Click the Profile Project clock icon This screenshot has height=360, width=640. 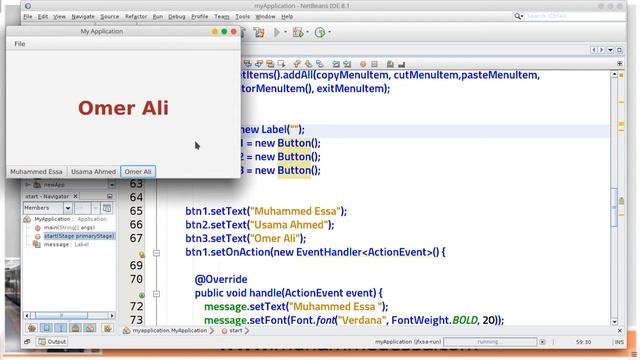pyautogui.click(x=320, y=32)
